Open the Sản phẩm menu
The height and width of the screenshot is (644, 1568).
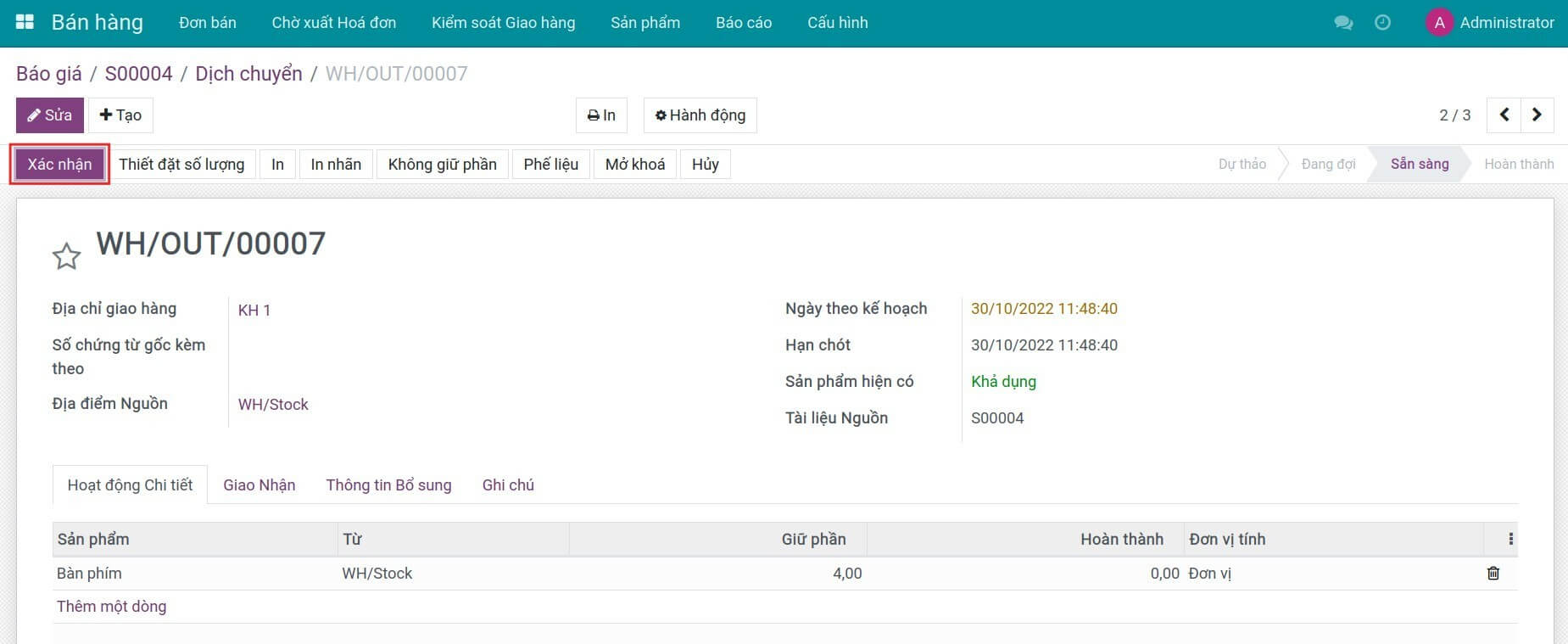pos(644,23)
